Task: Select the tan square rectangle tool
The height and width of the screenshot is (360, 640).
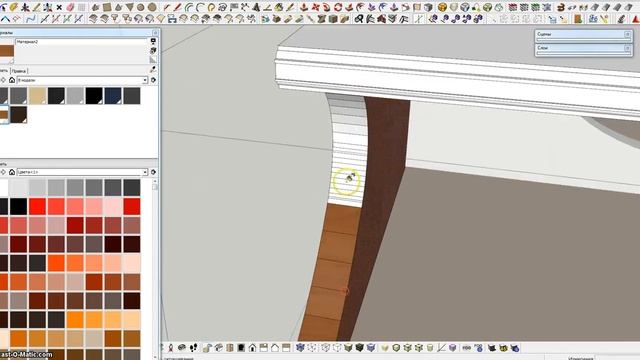Action: pos(107,7)
